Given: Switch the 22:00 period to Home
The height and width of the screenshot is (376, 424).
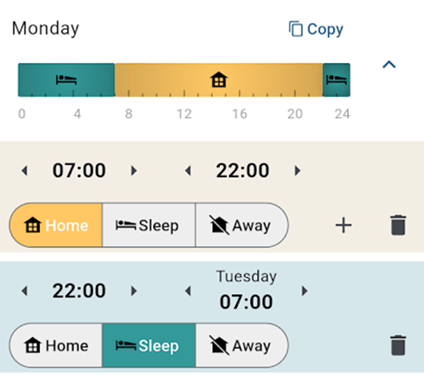Looking at the screenshot, I should click(56, 345).
